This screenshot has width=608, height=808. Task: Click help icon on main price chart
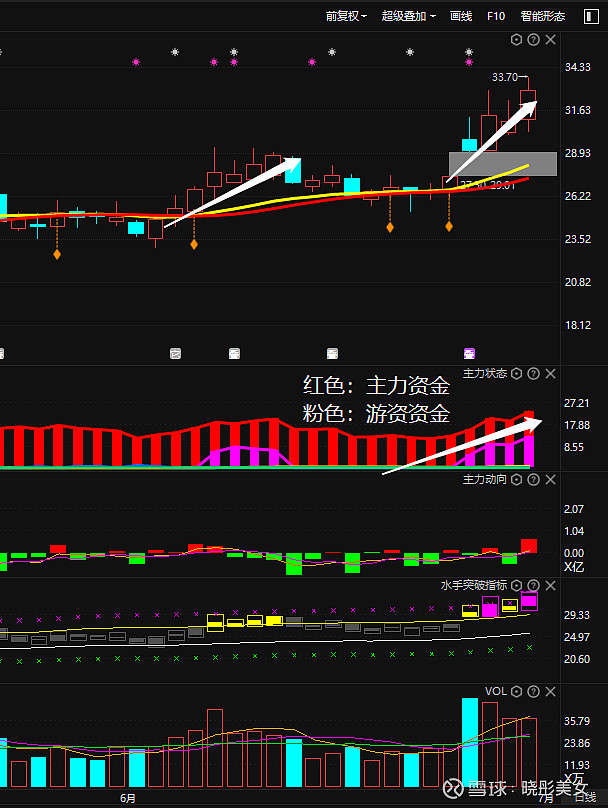[533, 40]
